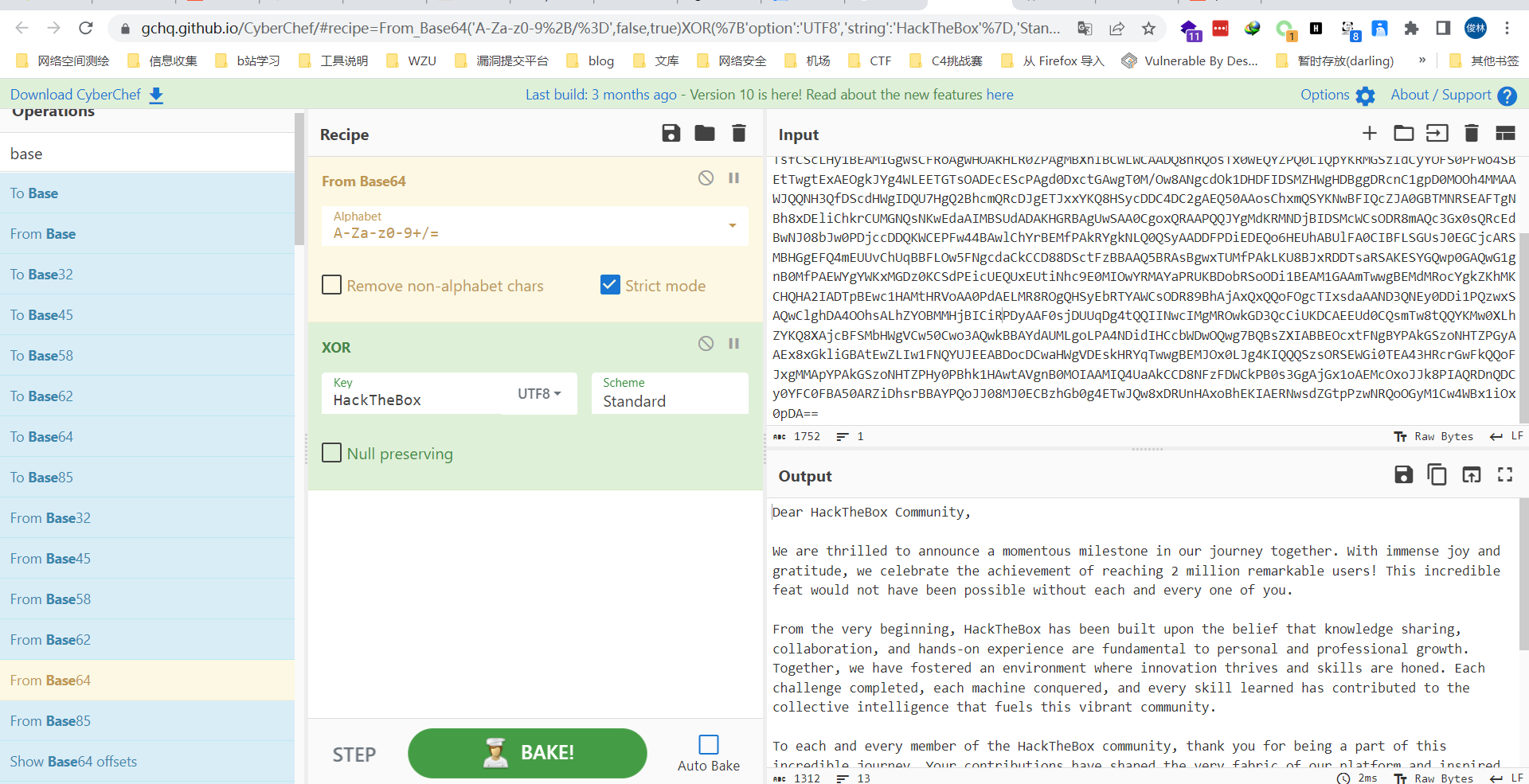Screen dimensions: 1529x784
Task: Add a new input tab
Action: [1369, 133]
